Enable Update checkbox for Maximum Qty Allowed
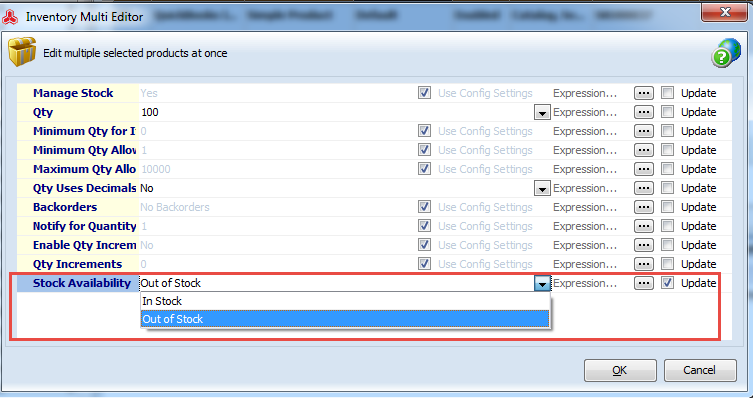 (667, 169)
